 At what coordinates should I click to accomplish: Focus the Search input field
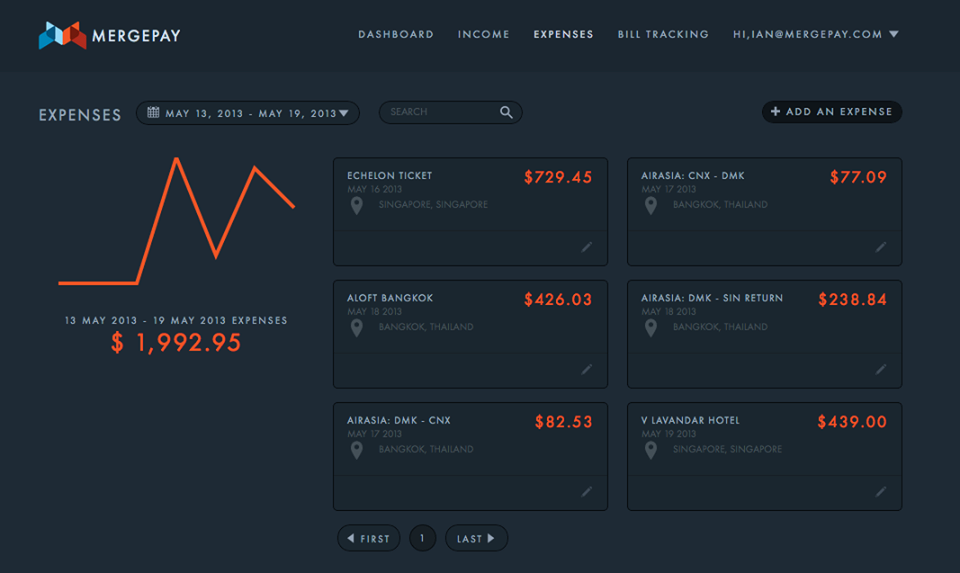click(451, 112)
